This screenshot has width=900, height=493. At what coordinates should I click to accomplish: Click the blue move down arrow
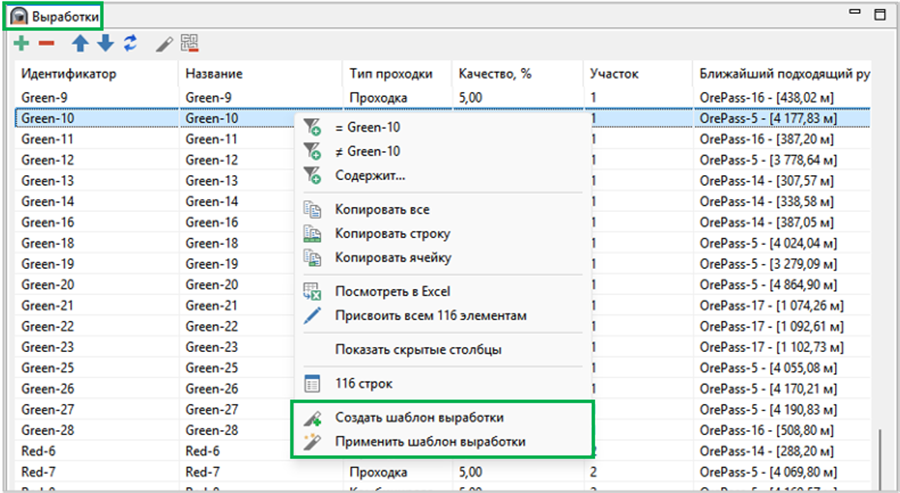pos(106,43)
